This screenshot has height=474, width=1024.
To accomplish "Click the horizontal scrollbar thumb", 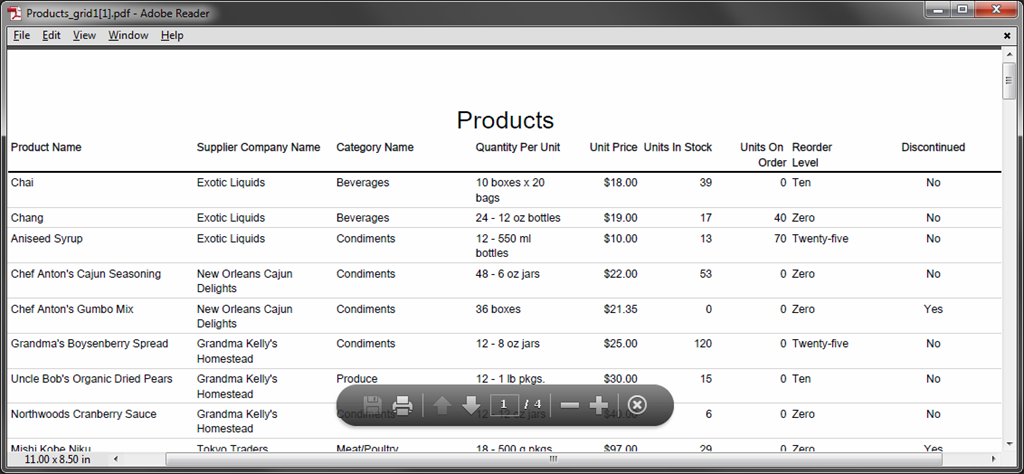I will click(552, 459).
